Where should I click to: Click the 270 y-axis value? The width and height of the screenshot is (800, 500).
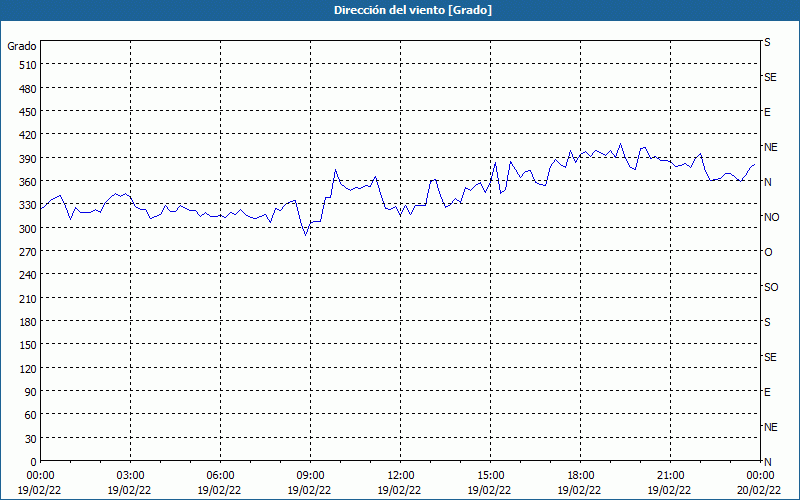pyautogui.click(x=29, y=252)
